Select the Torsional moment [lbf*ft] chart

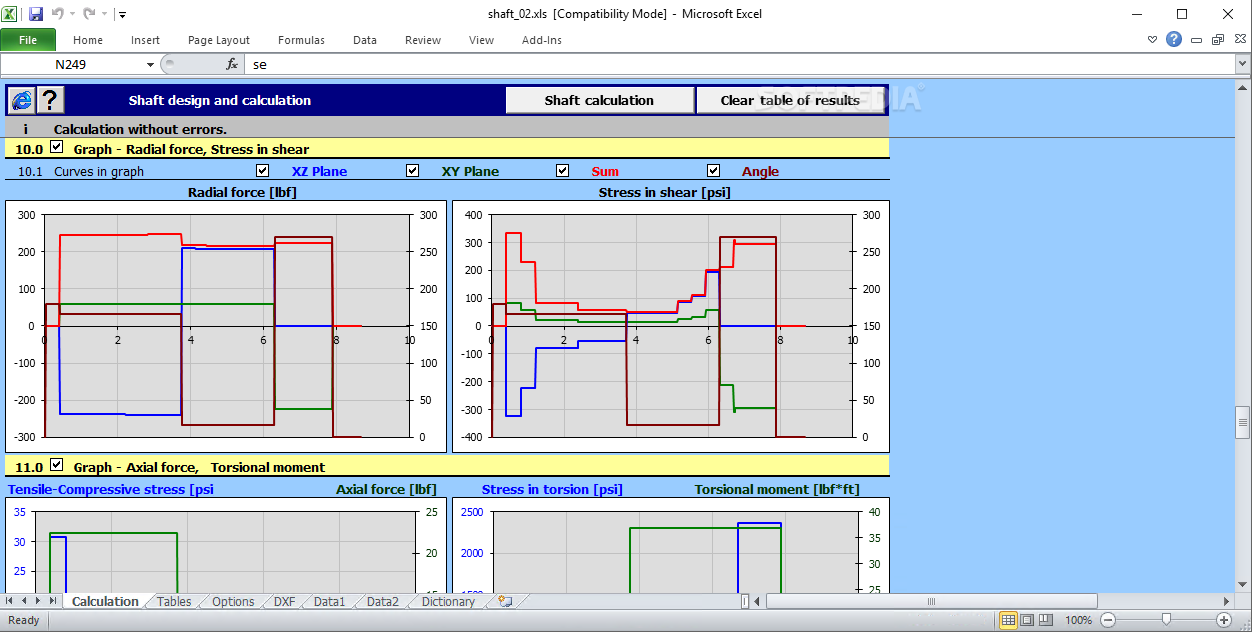671,545
